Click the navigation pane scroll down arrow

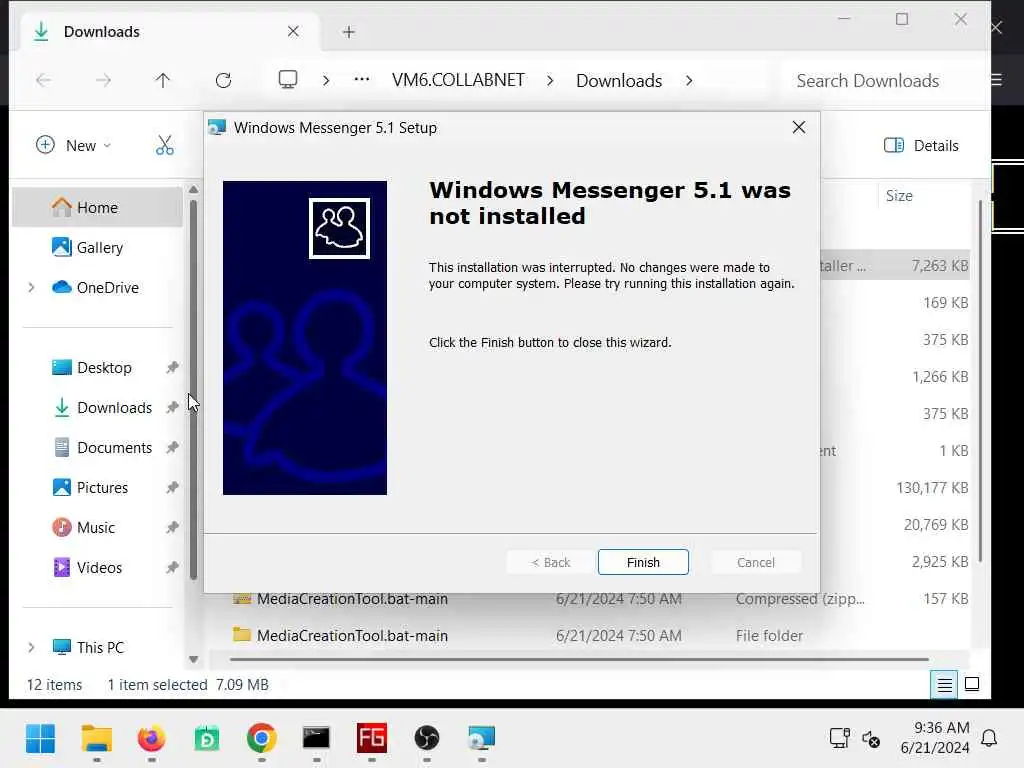pyautogui.click(x=193, y=660)
